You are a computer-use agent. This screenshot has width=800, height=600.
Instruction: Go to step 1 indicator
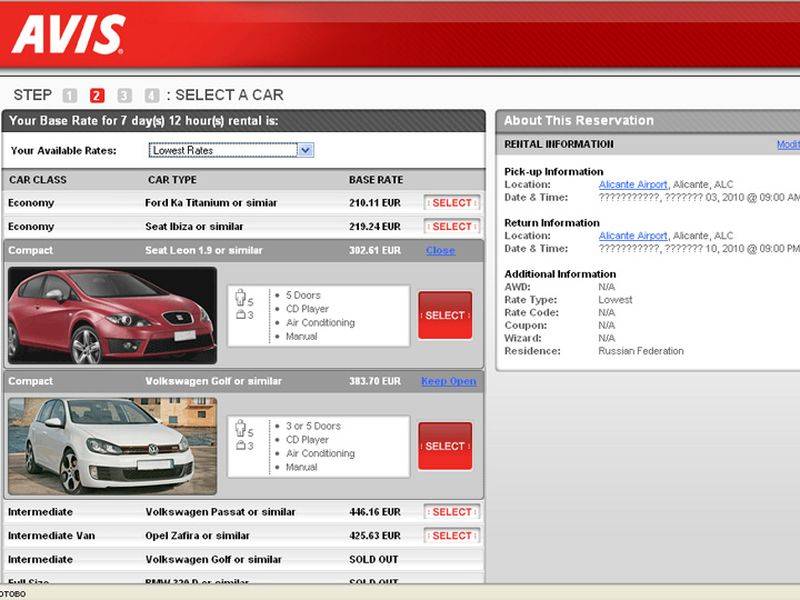pos(70,95)
